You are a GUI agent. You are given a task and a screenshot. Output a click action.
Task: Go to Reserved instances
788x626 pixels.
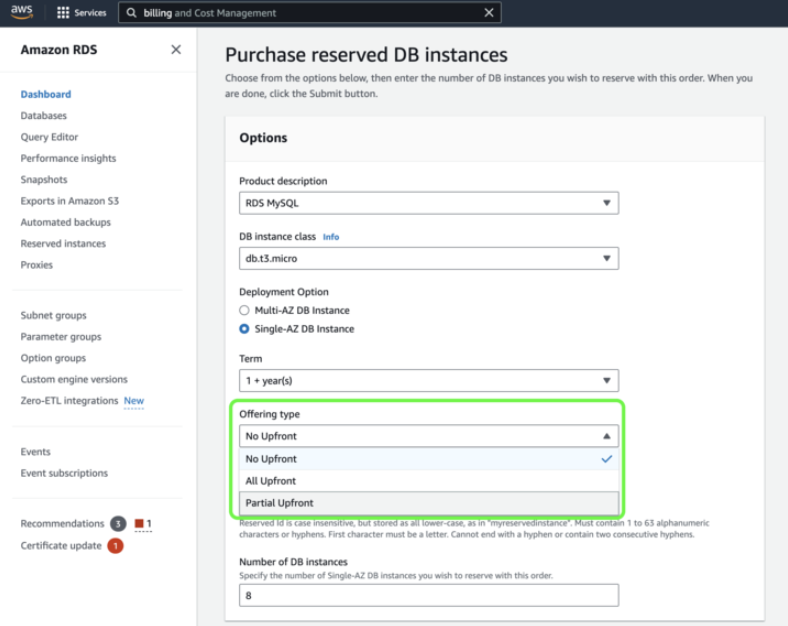pyautogui.click(x=63, y=244)
